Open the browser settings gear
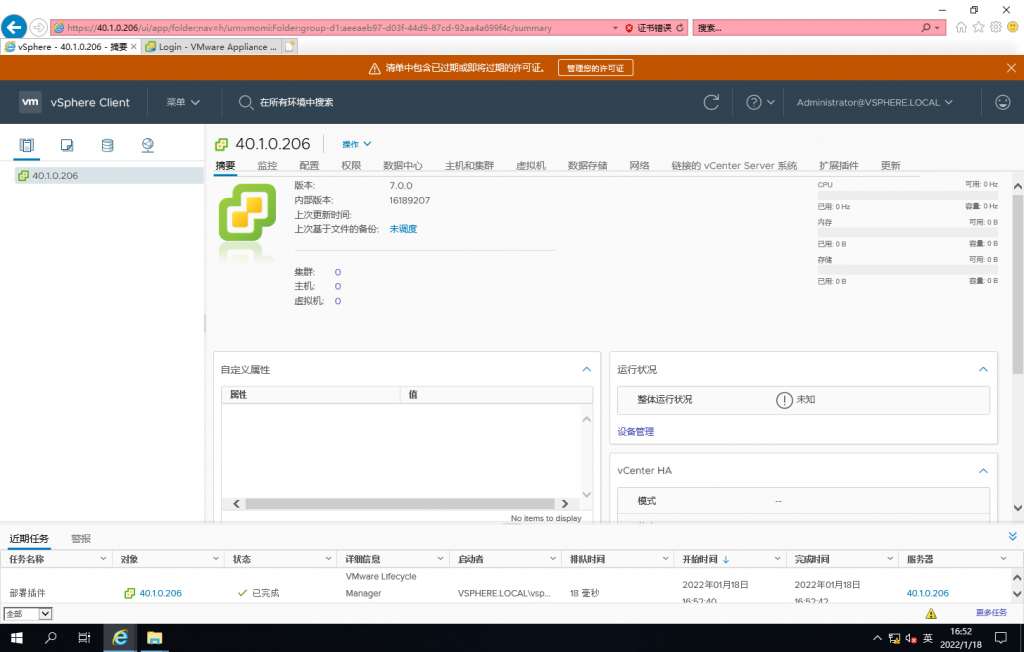The image size is (1024, 652). 995,27
